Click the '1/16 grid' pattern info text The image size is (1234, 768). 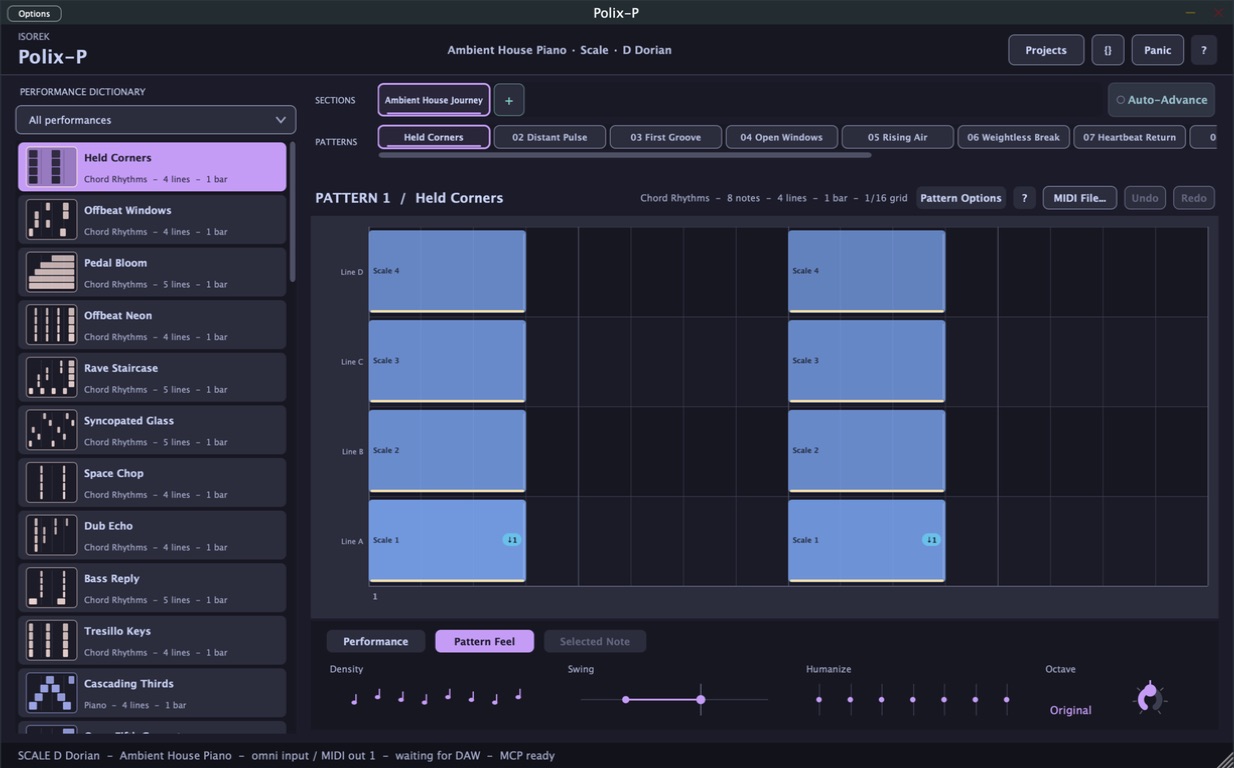point(886,198)
